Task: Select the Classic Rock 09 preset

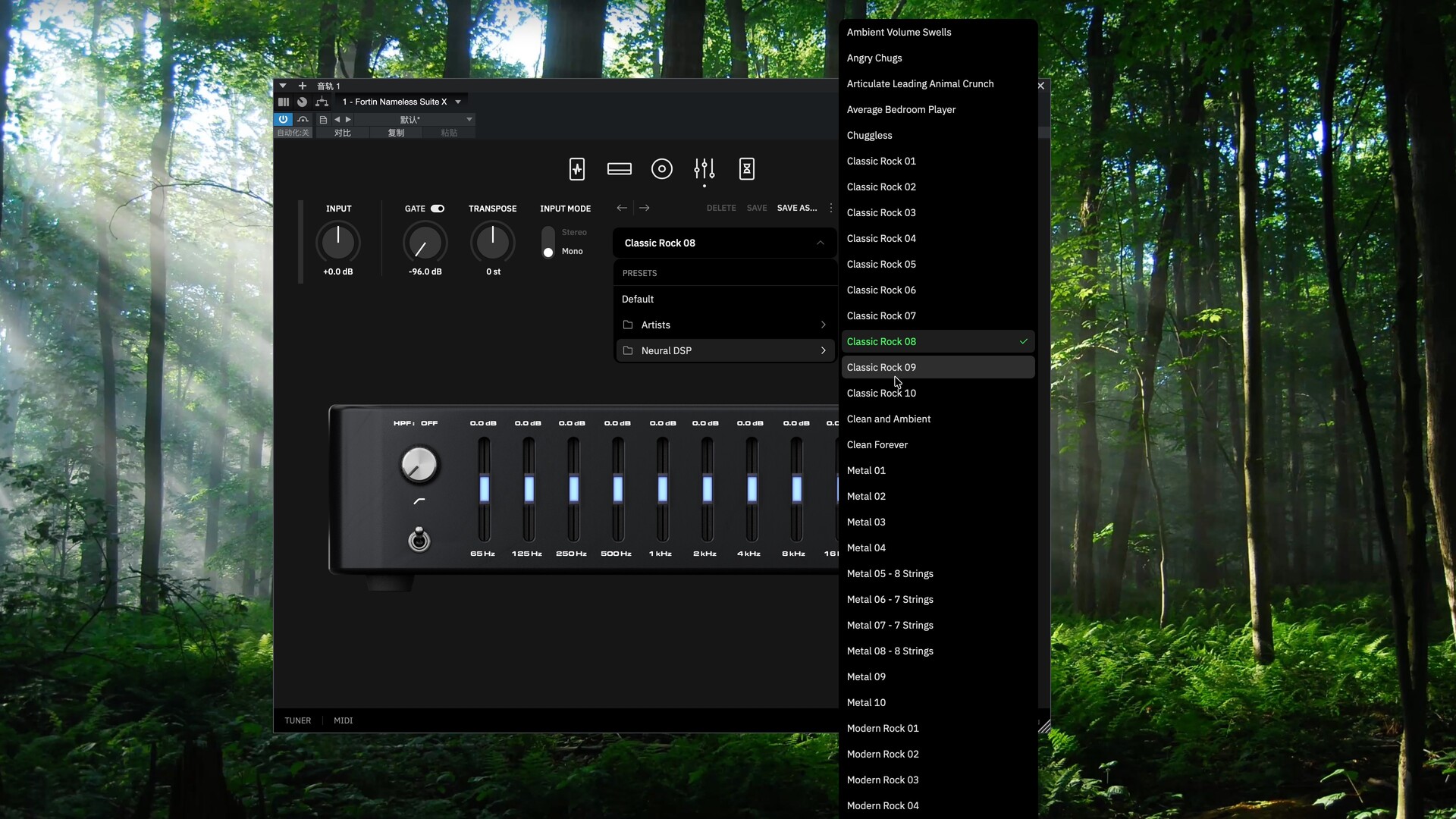Action: point(881,367)
